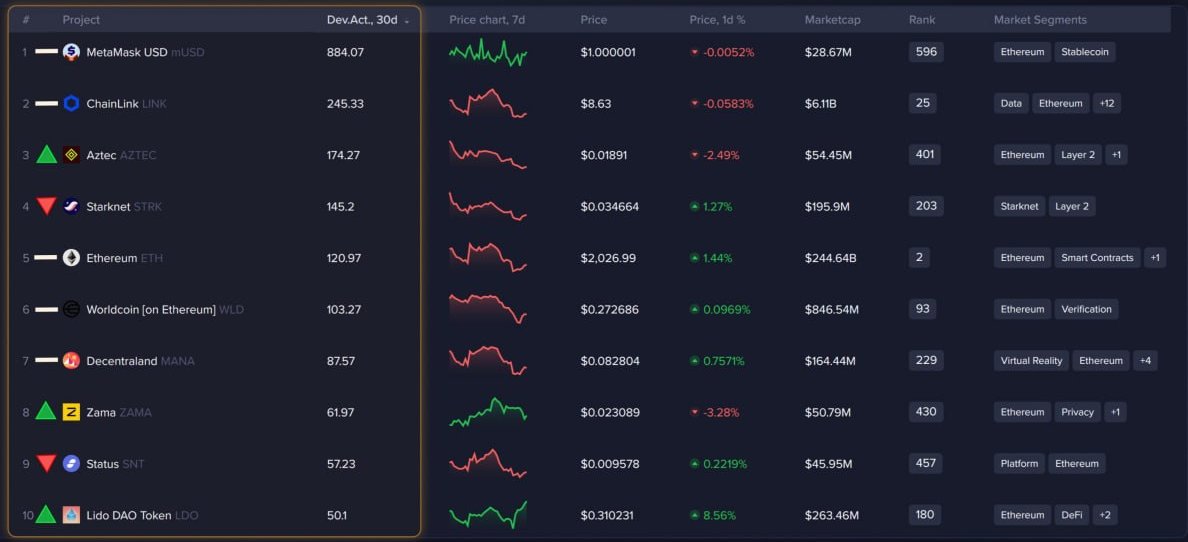The height and width of the screenshot is (542, 1188).
Task: Click the Verification tag for Worldcoin
Action: [1086, 309]
